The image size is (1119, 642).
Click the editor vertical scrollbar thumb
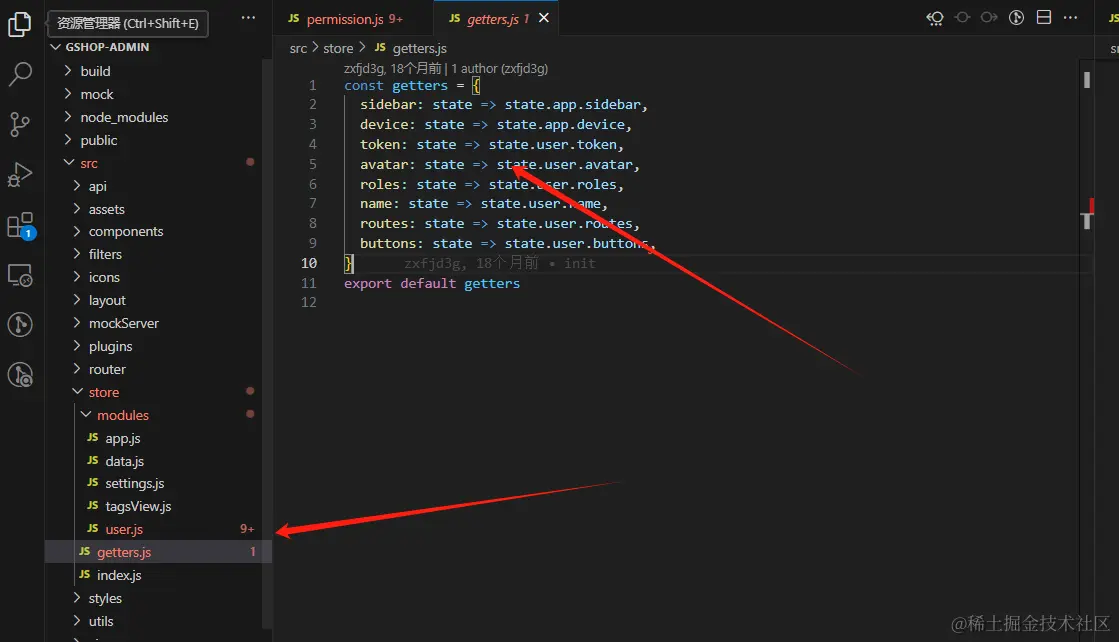tap(1087, 80)
